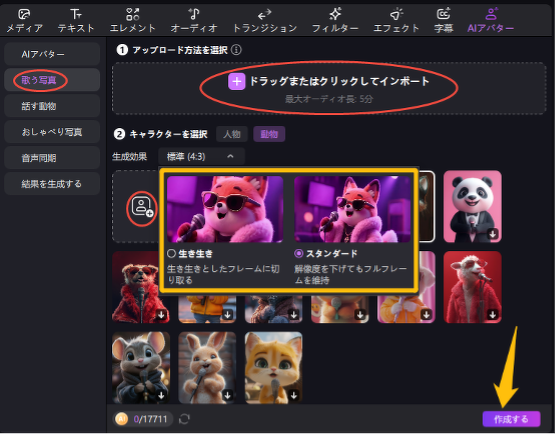Switch to the トランジション transitions tab
This screenshot has width=556, height=434.
click(265, 21)
